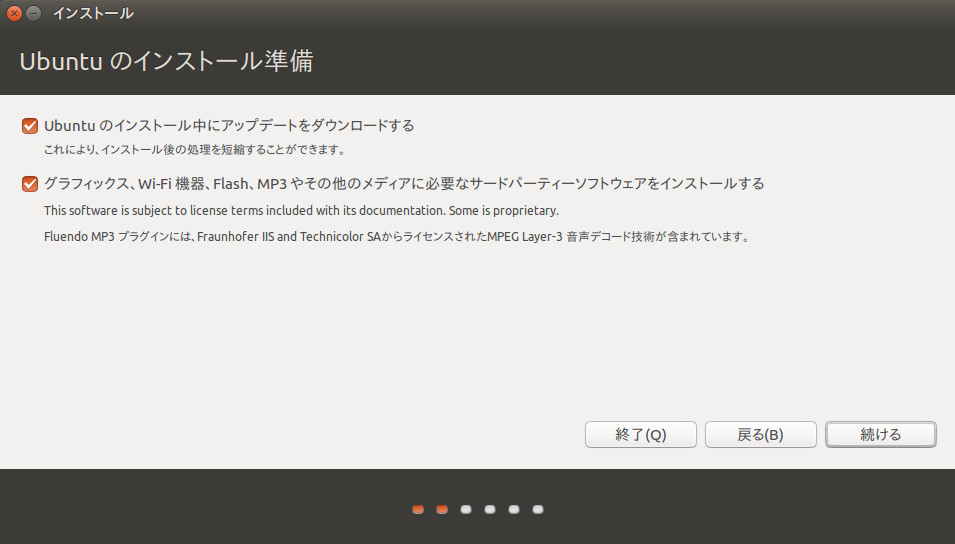Uncheck third-party software install checkbox

30,184
